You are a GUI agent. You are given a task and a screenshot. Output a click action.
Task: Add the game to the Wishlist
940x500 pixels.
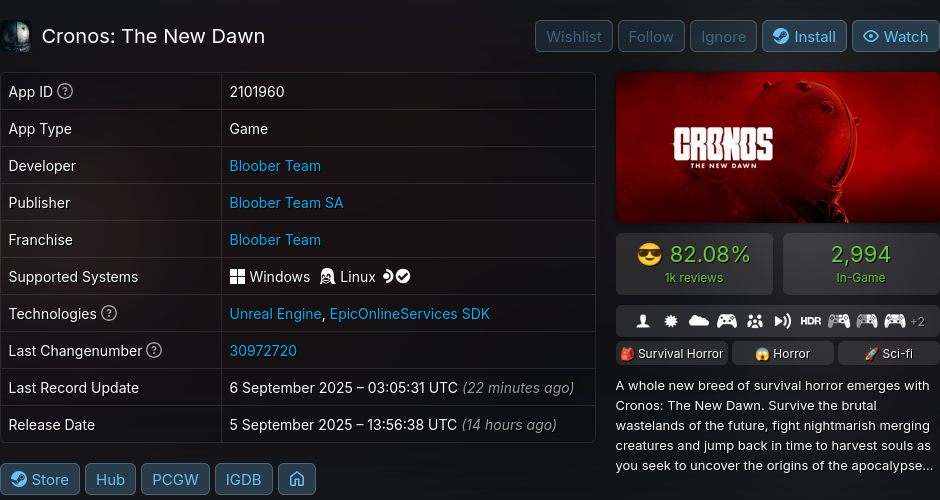[574, 37]
